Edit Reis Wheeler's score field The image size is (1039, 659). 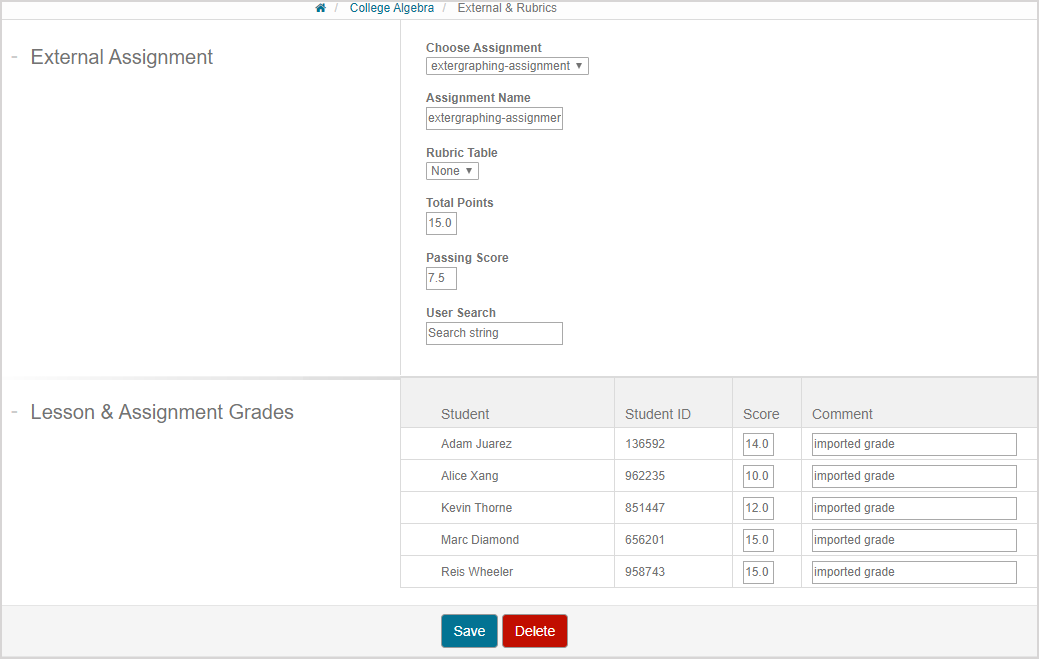tap(758, 572)
